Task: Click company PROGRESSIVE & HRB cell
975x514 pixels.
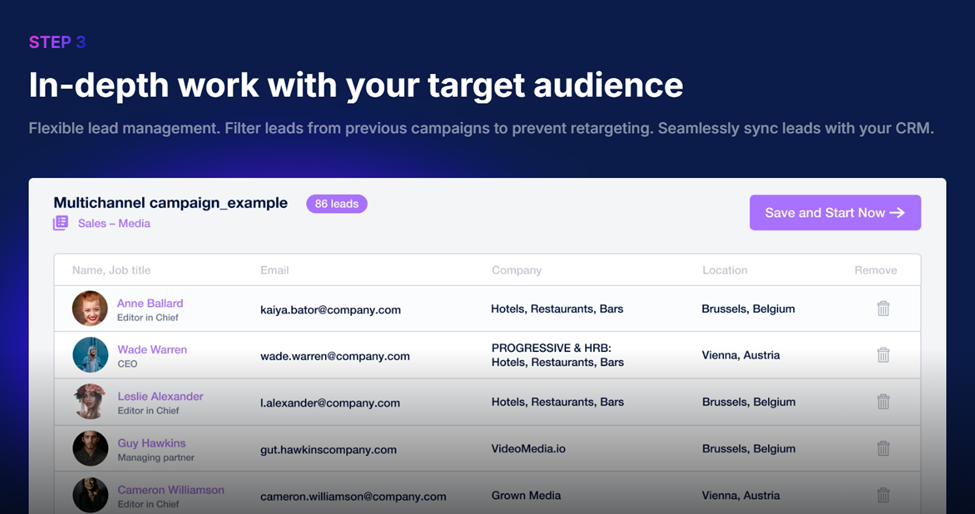Action: point(558,355)
